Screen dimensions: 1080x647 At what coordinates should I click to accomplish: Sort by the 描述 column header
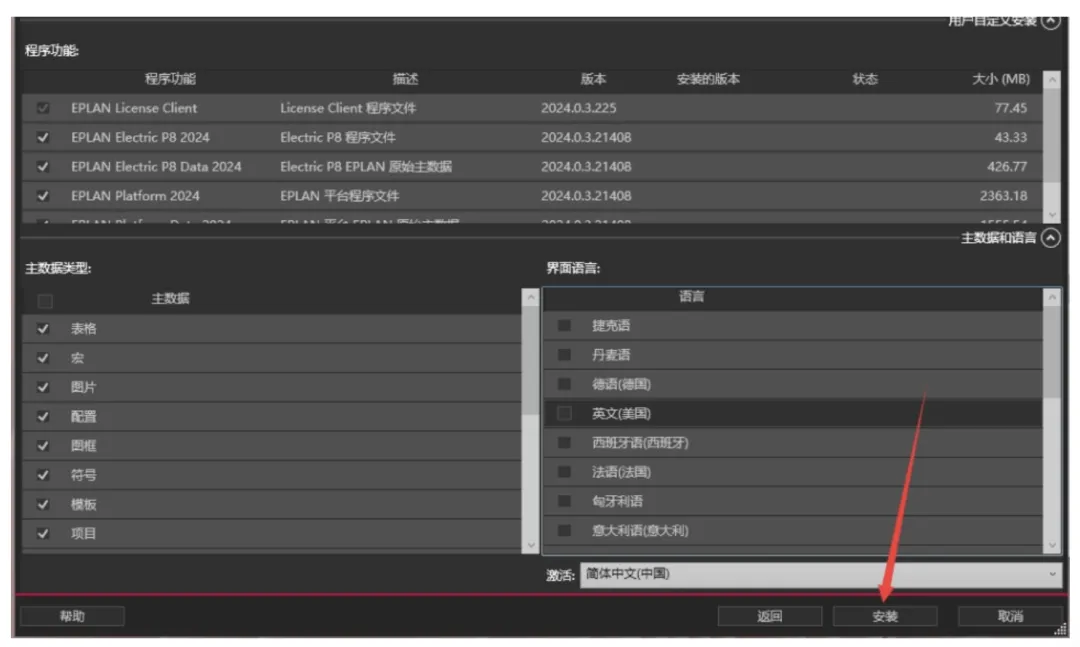(405, 79)
